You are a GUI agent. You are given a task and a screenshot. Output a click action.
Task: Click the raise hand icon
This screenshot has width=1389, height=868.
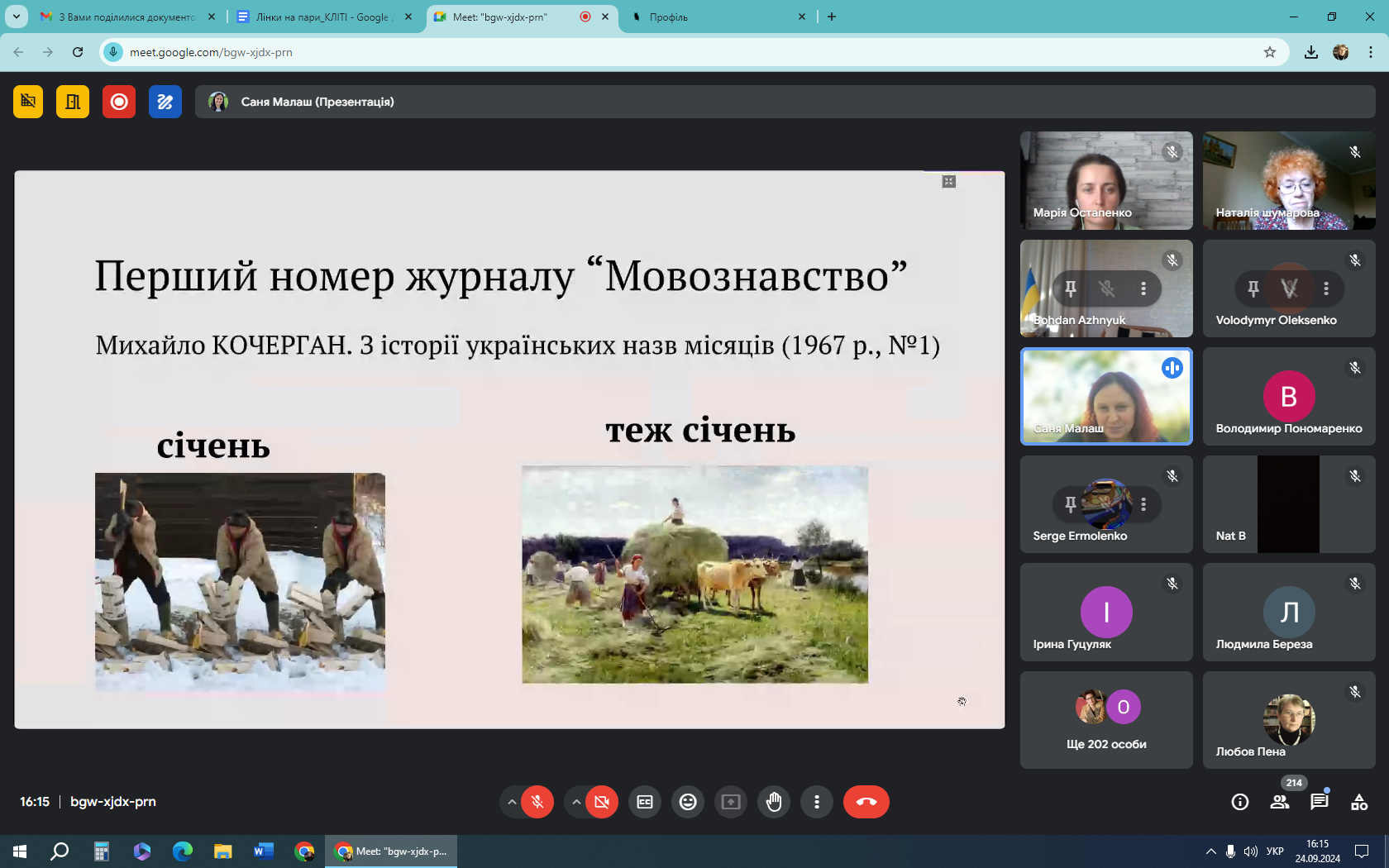[774, 802]
